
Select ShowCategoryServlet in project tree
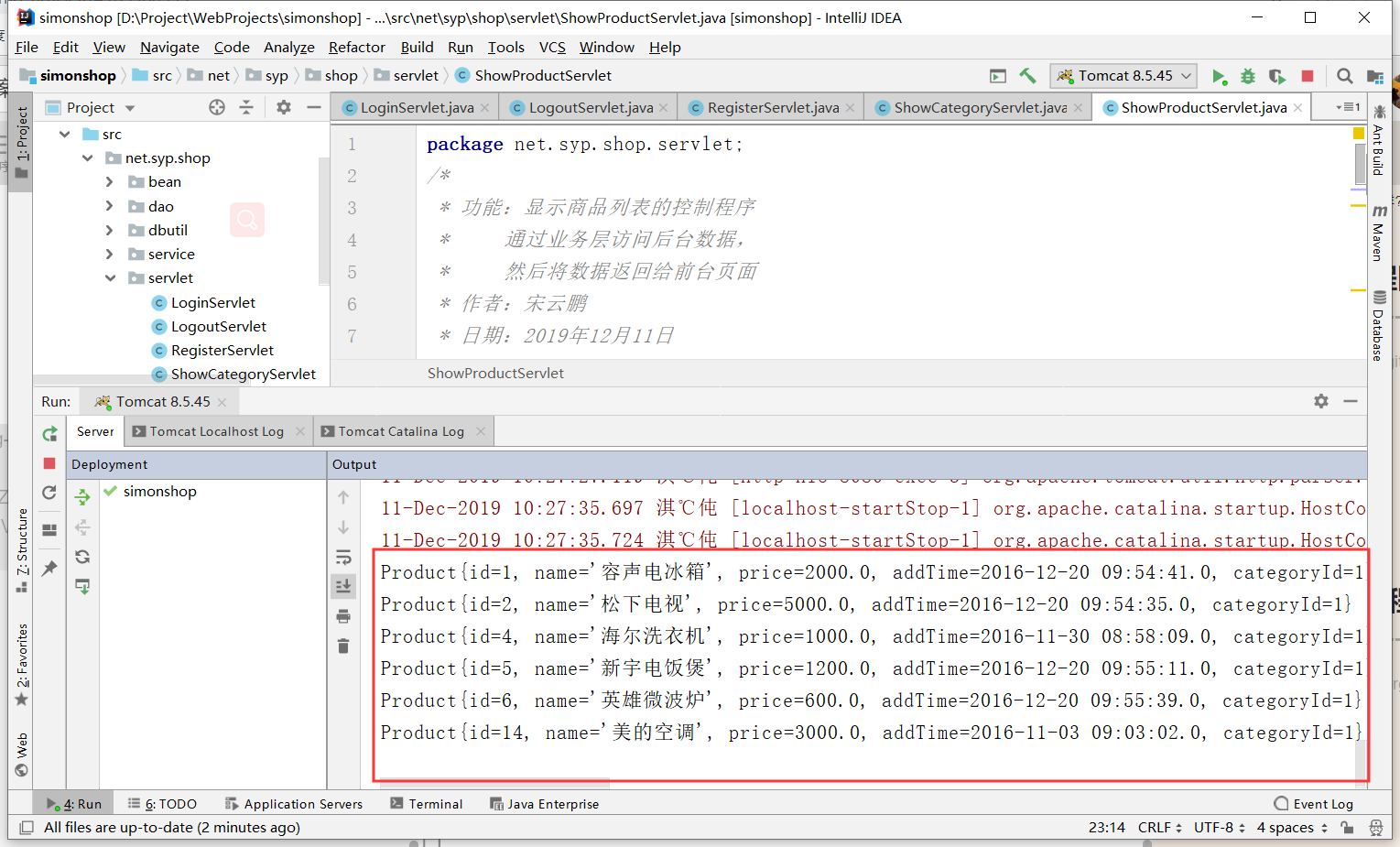click(x=243, y=375)
